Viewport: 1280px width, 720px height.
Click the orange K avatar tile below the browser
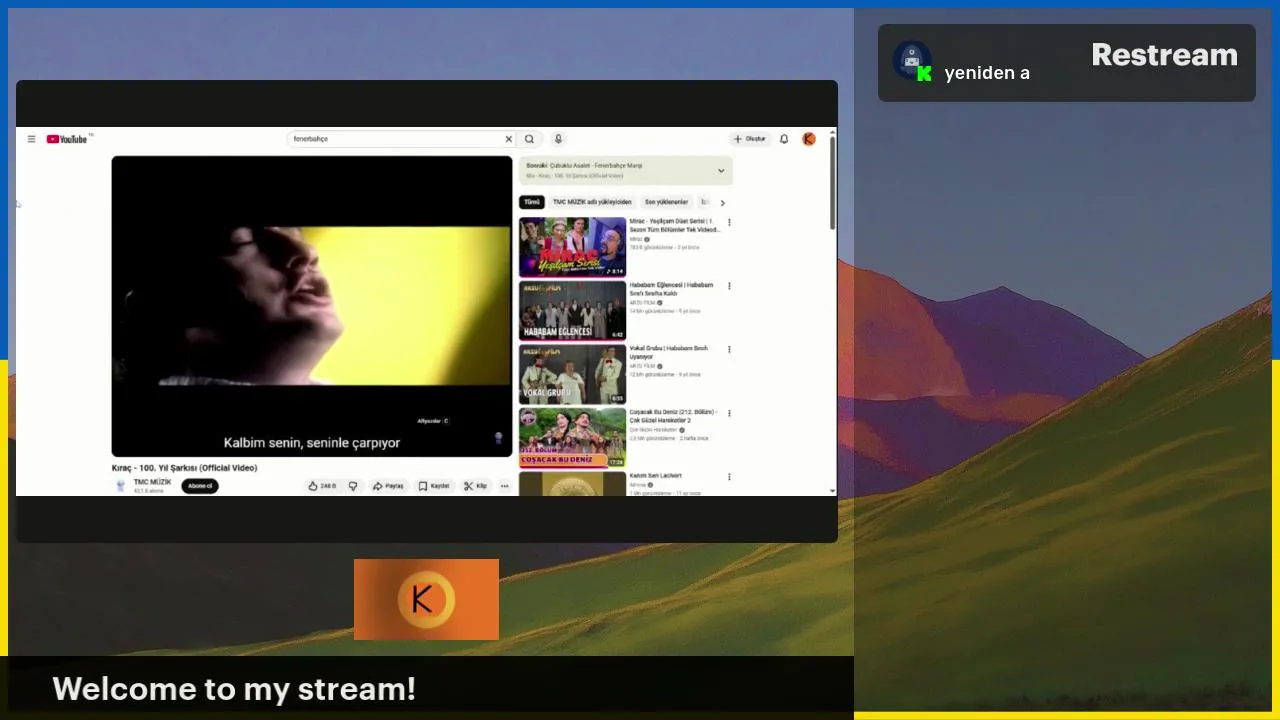pos(426,599)
